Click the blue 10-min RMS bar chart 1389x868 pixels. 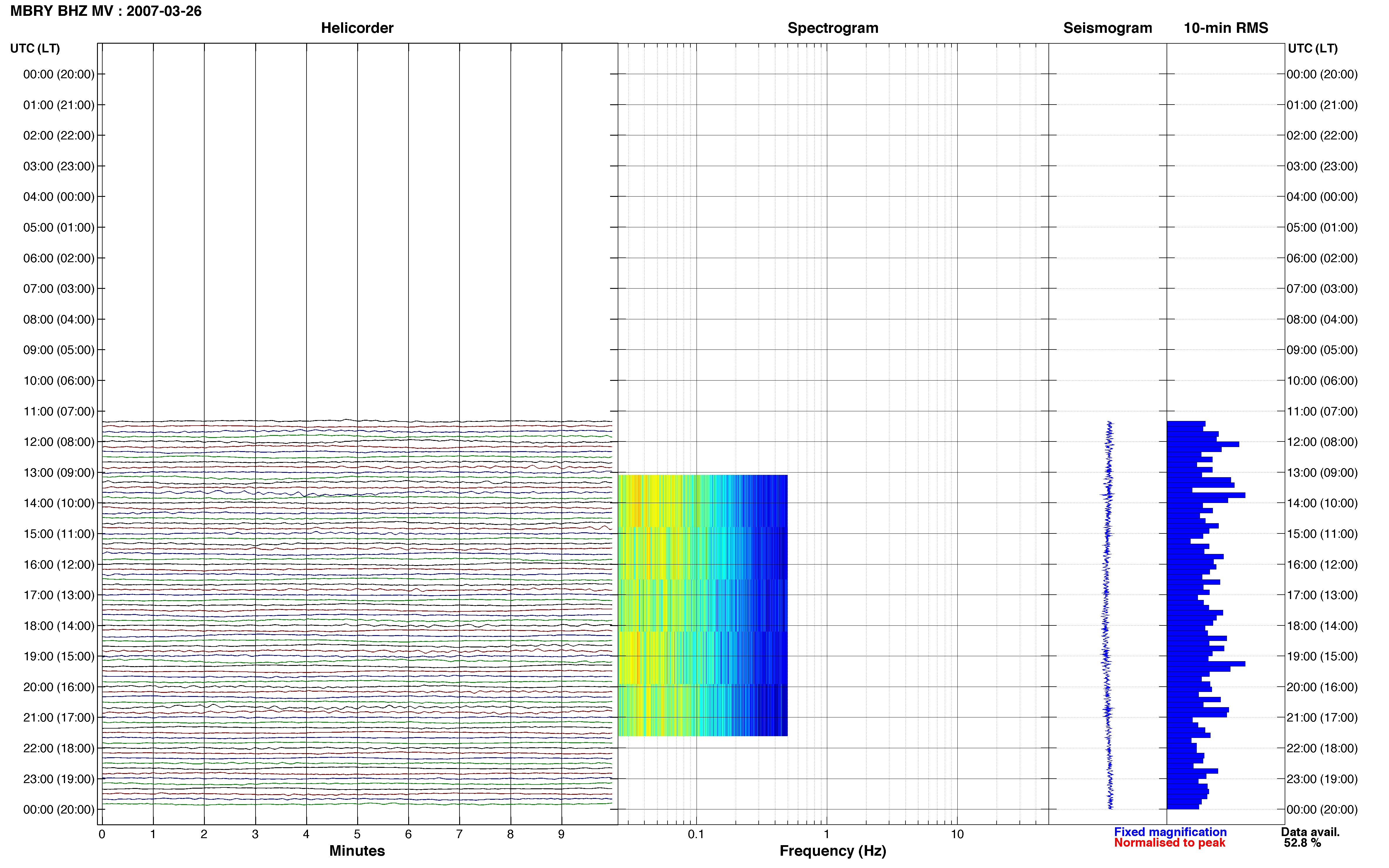[1206, 615]
